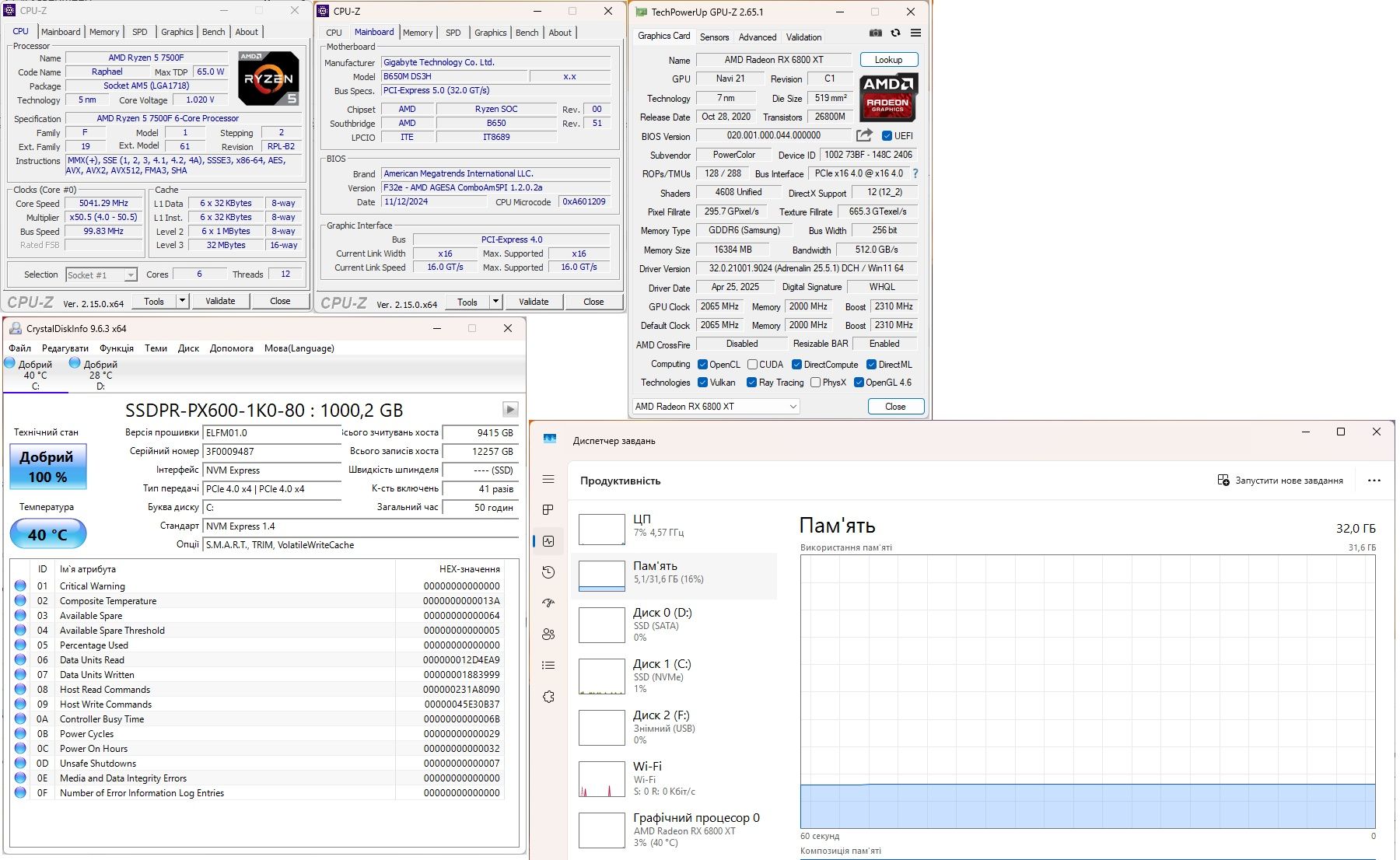The image size is (1400, 860).
Task: Click the CrystalDiskInfo title bar app icon
Action: pos(16,328)
